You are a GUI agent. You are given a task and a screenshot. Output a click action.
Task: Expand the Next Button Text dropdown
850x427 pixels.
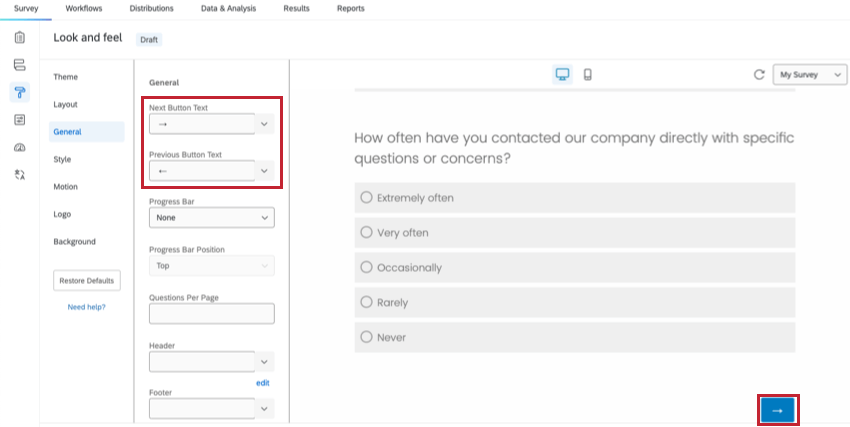point(264,124)
